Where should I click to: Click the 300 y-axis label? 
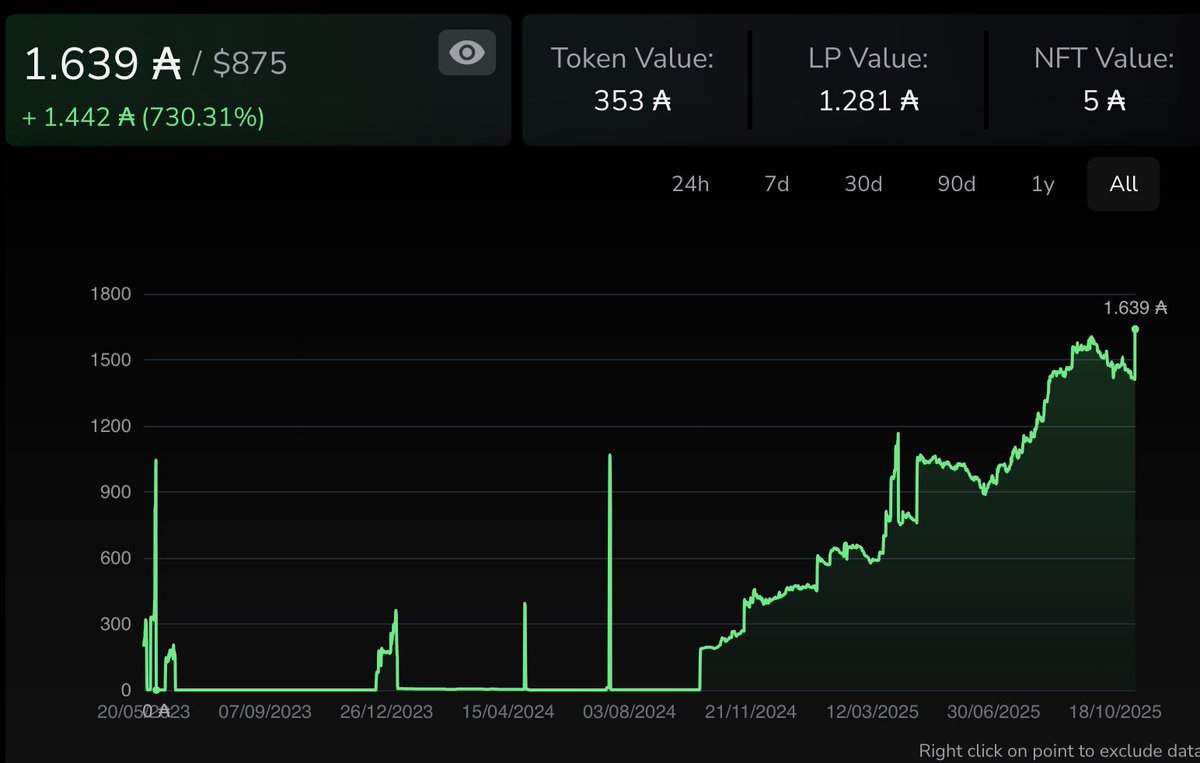tap(115, 624)
